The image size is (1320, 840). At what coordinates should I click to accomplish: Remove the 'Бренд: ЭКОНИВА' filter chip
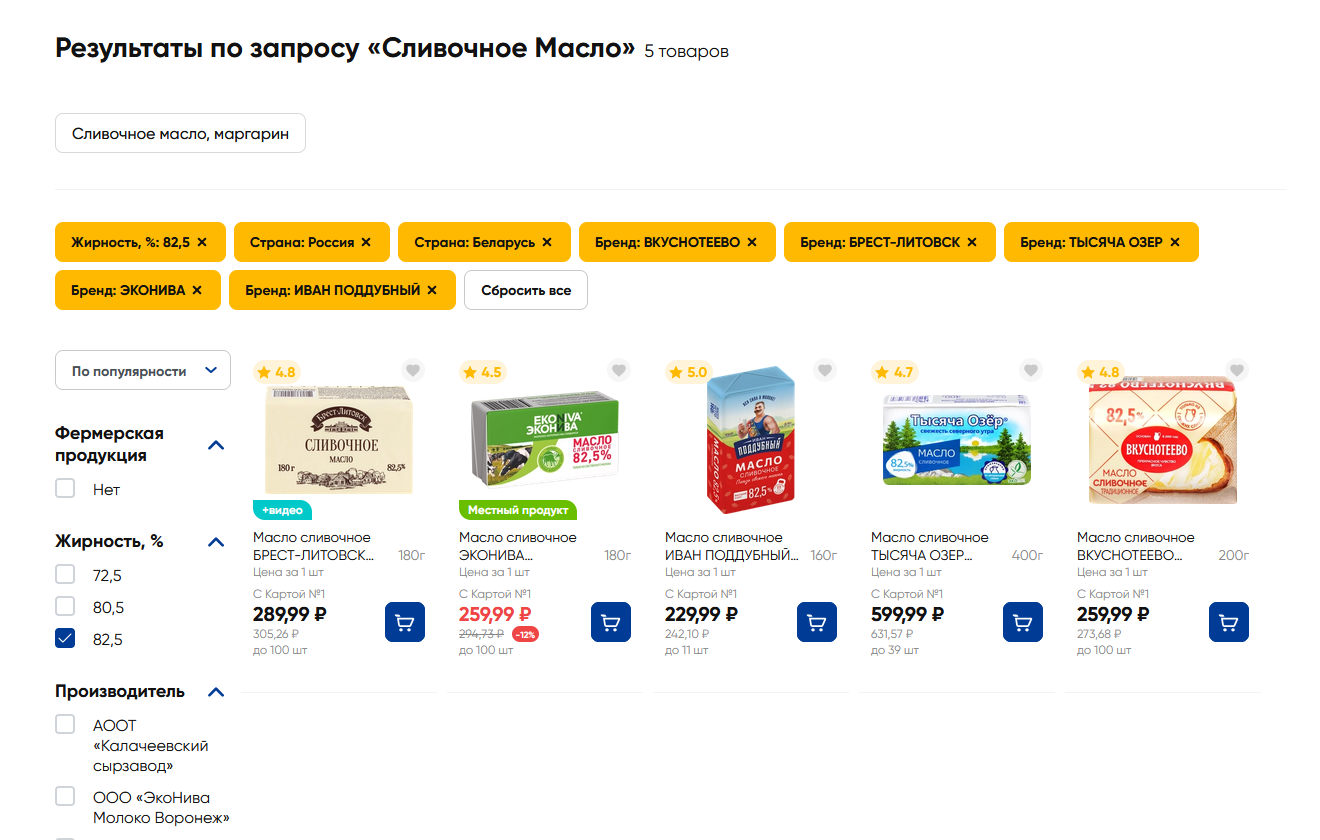click(197, 290)
